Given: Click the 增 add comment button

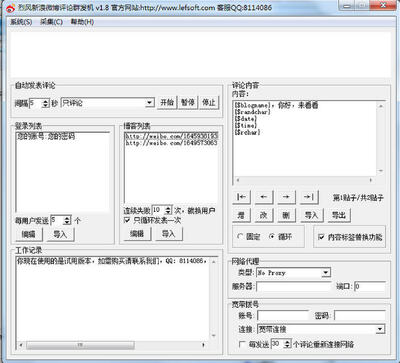Looking at the screenshot, I should [x=241, y=215].
